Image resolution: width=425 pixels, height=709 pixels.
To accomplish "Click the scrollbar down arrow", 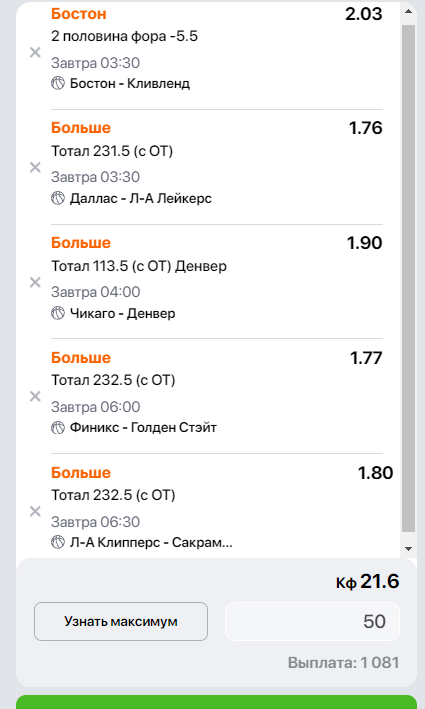I will tap(409, 548).
